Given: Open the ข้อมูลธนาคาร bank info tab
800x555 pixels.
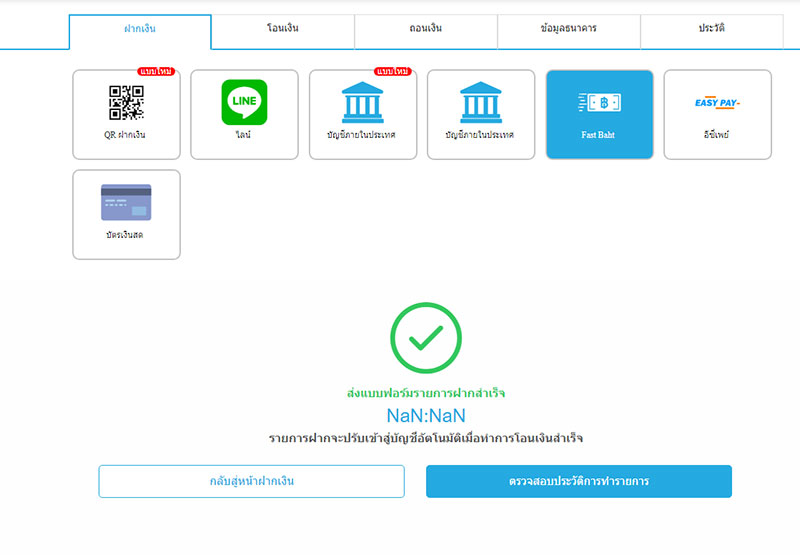Looking at the screenshot, I should [x=568, y=29].
